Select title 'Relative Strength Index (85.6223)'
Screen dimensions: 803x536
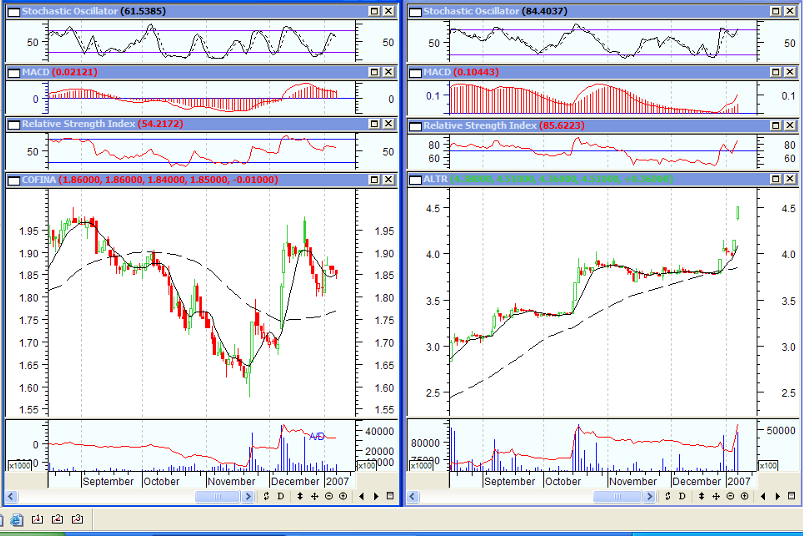click(504, 125)
